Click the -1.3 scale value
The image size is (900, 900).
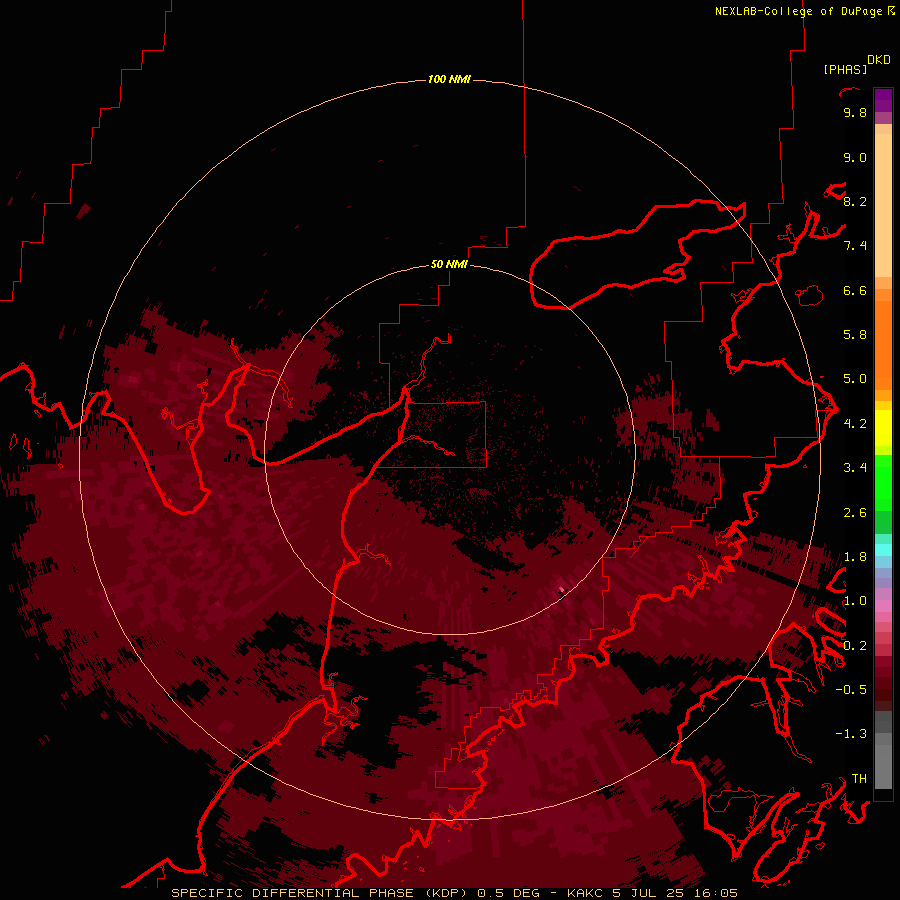pos(851,734)
